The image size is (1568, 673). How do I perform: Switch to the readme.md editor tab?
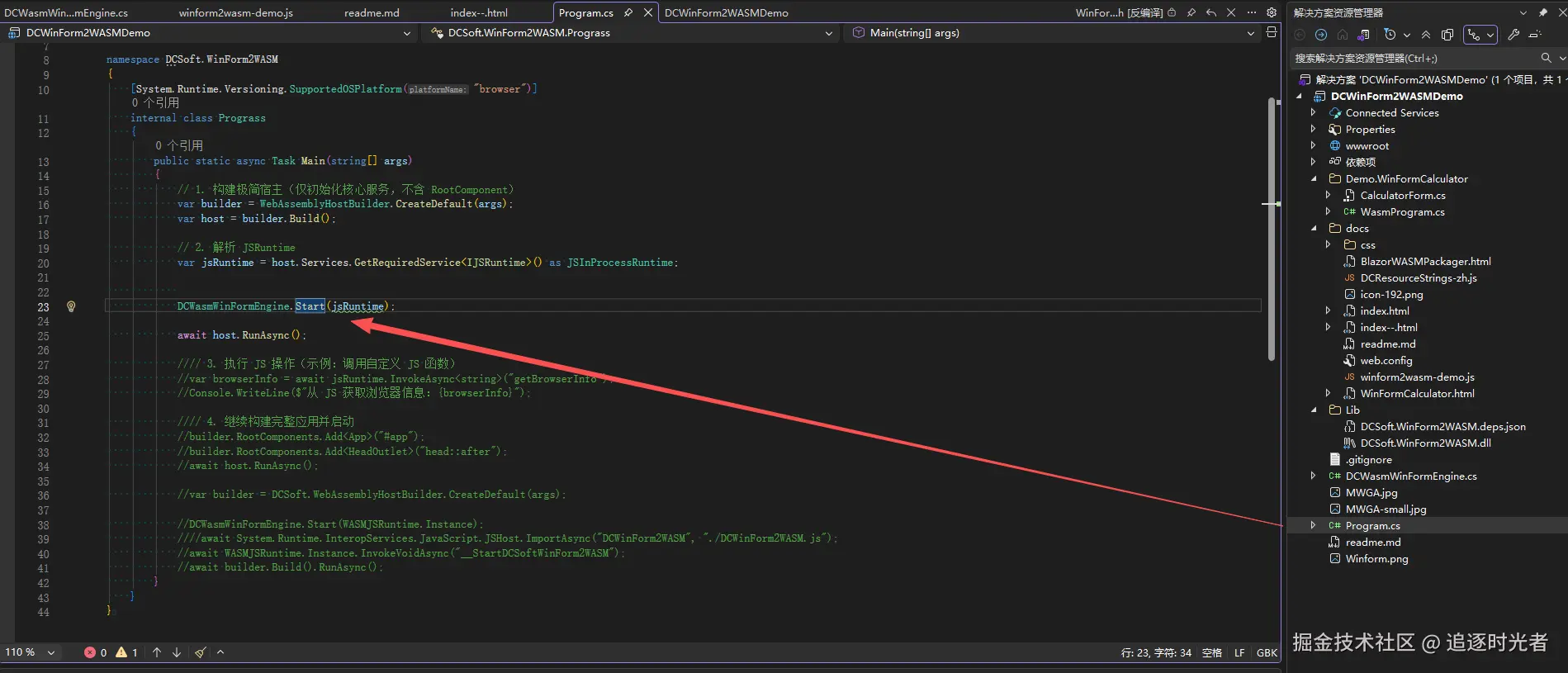click(x=372, y=12)
